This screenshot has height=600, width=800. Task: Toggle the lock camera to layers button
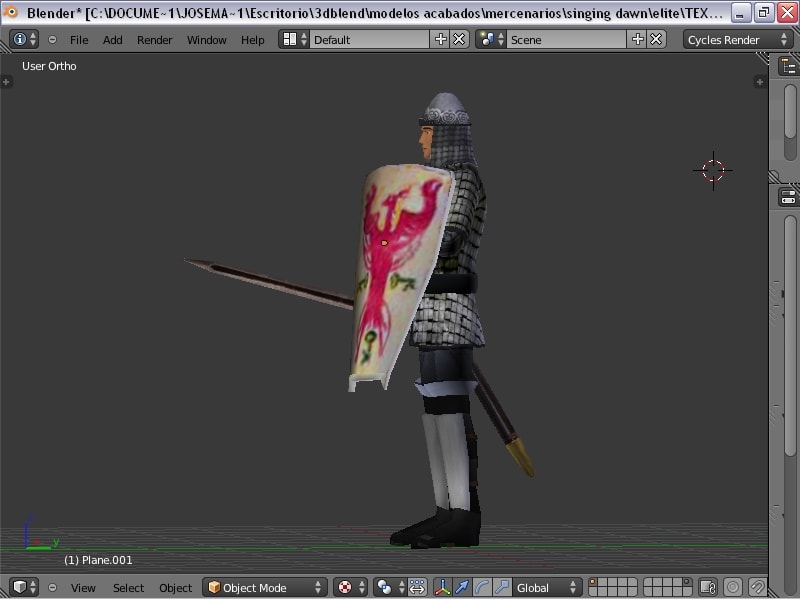point(708,587)
